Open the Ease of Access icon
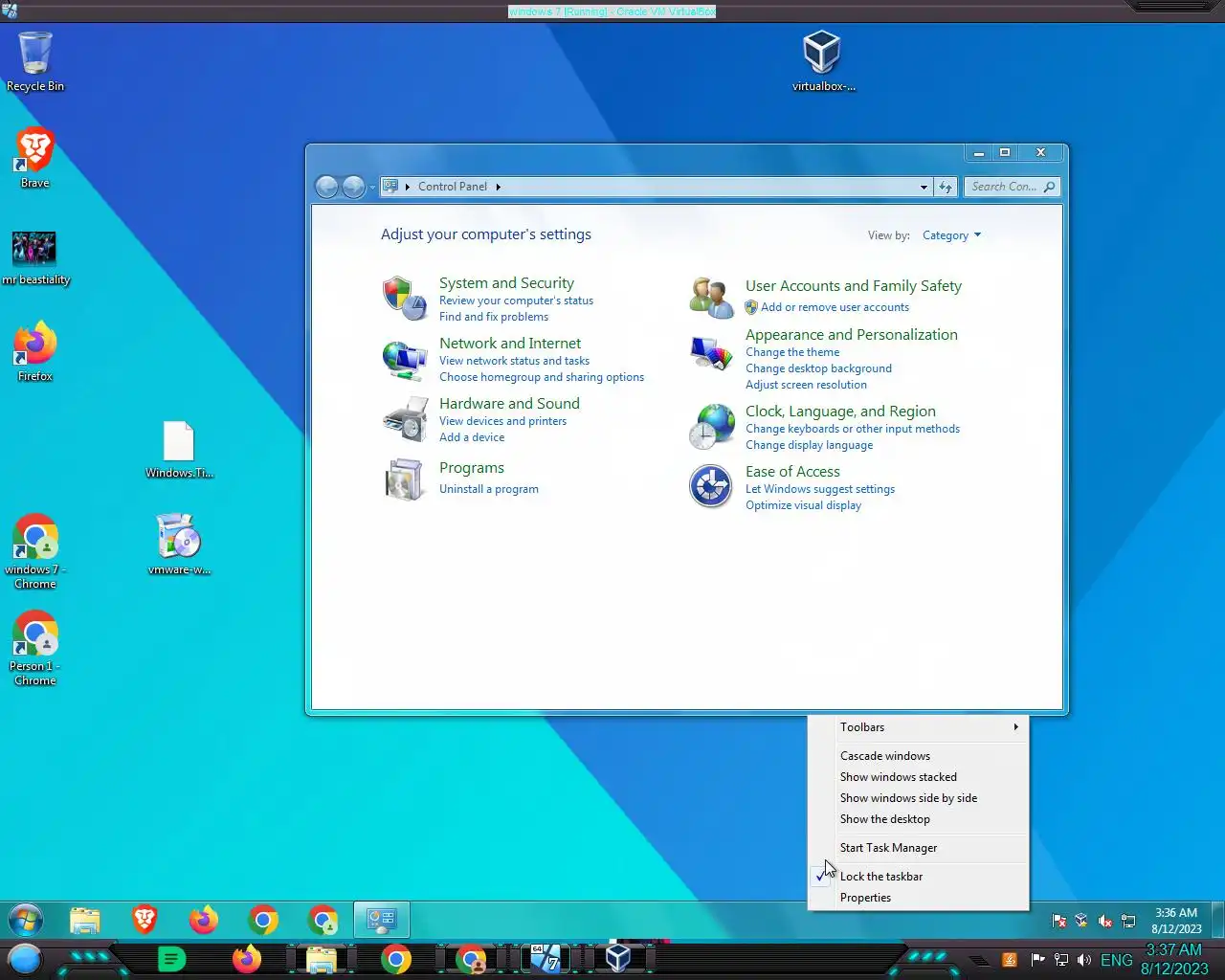The width and height of the screenshot is (1225, 980). tap(711, 486)
